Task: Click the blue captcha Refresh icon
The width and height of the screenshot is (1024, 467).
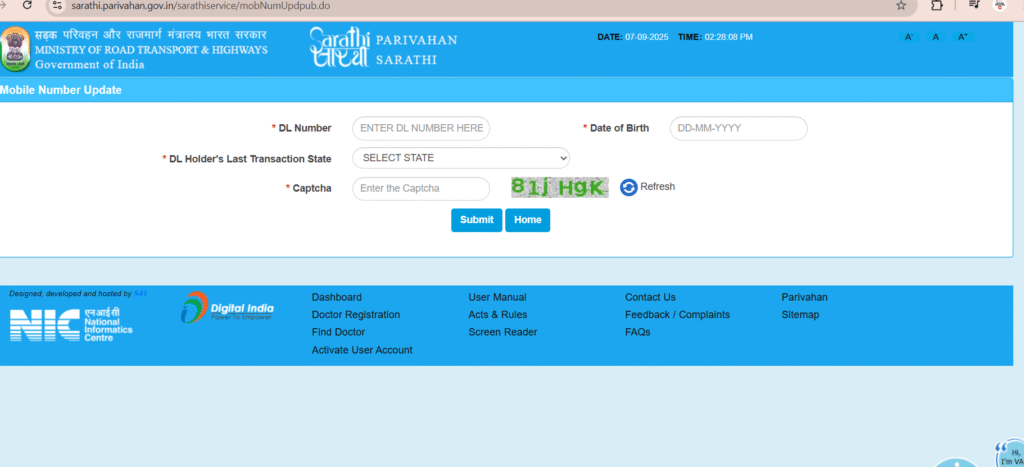Action: click(628, 187)
